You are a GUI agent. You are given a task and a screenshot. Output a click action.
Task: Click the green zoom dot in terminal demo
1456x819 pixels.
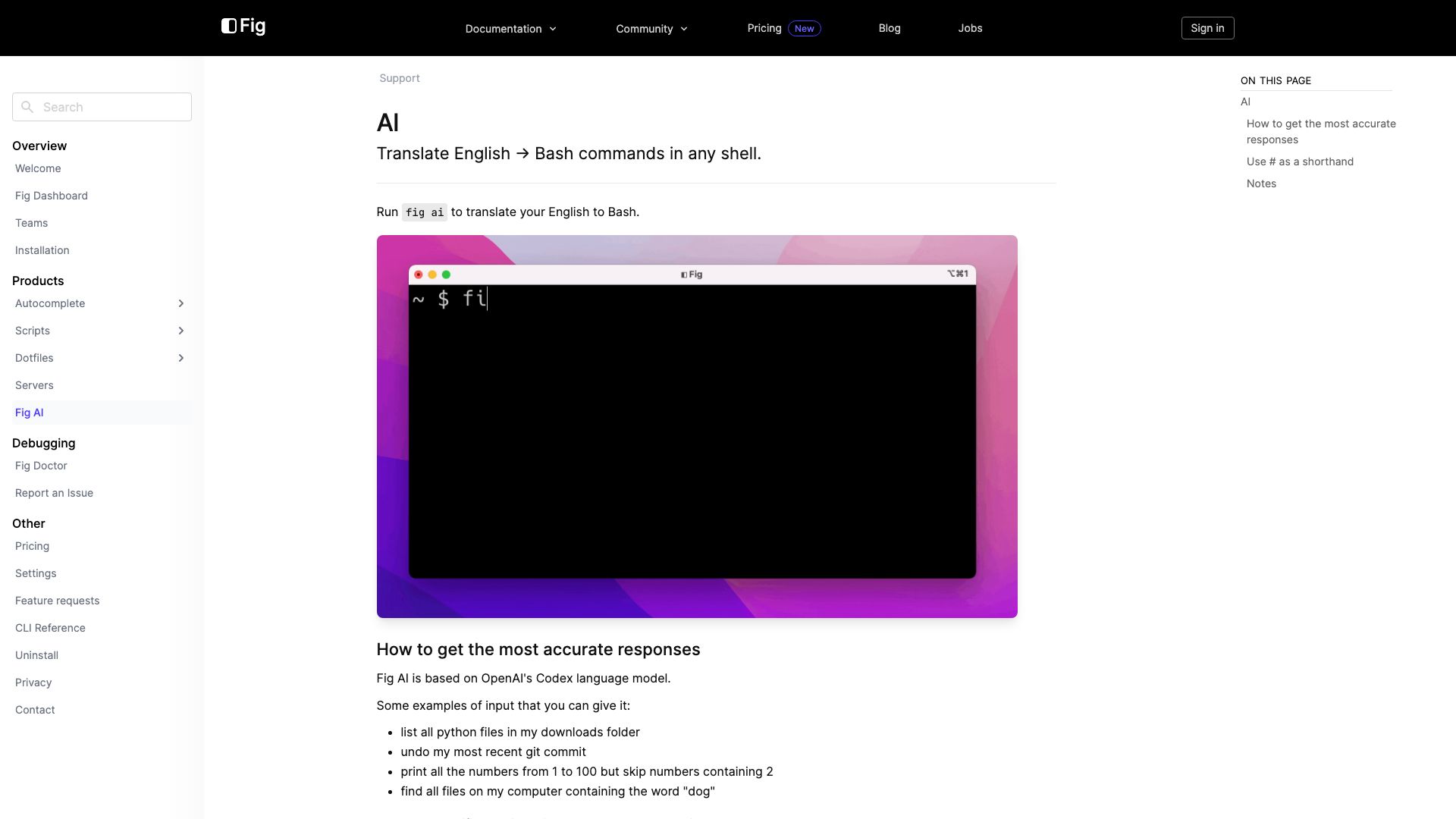click(x=446, y=275)
